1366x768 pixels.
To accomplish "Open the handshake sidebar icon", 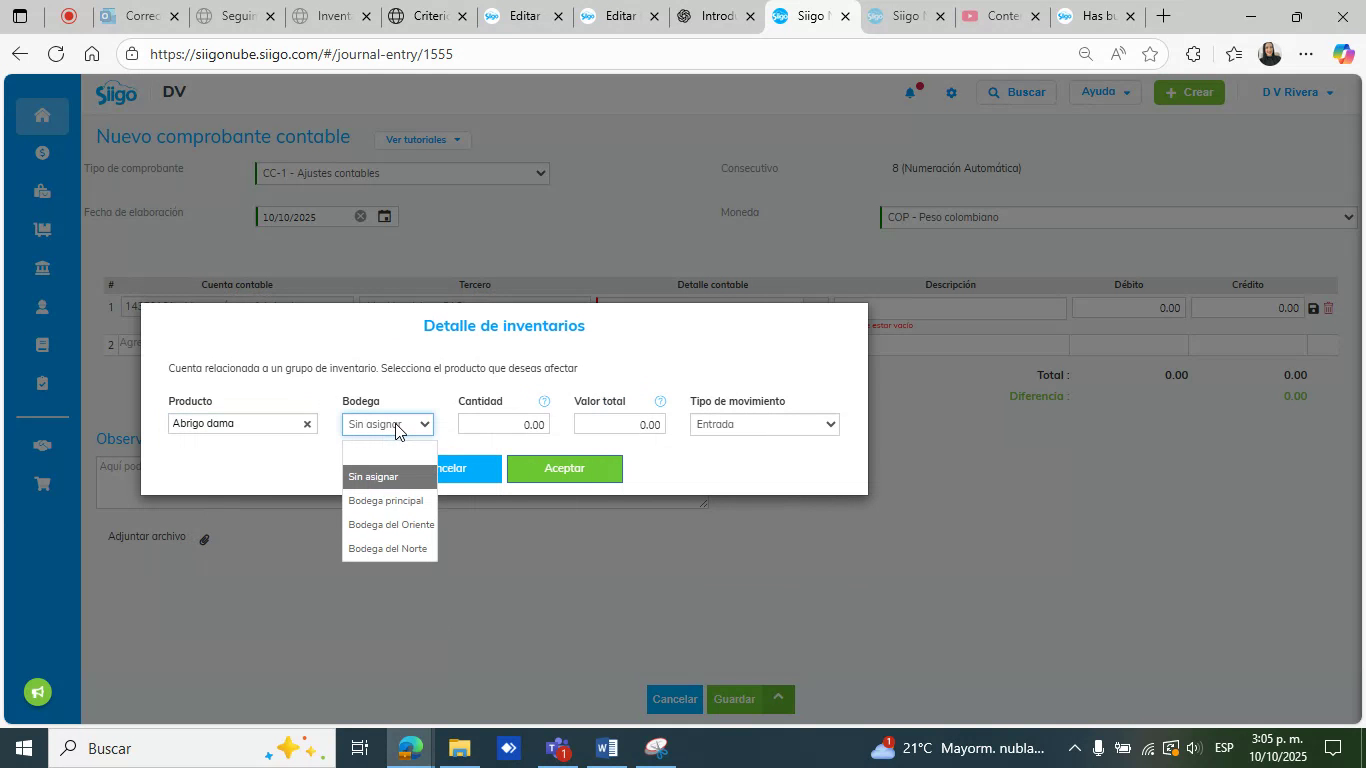I will 42,445.
